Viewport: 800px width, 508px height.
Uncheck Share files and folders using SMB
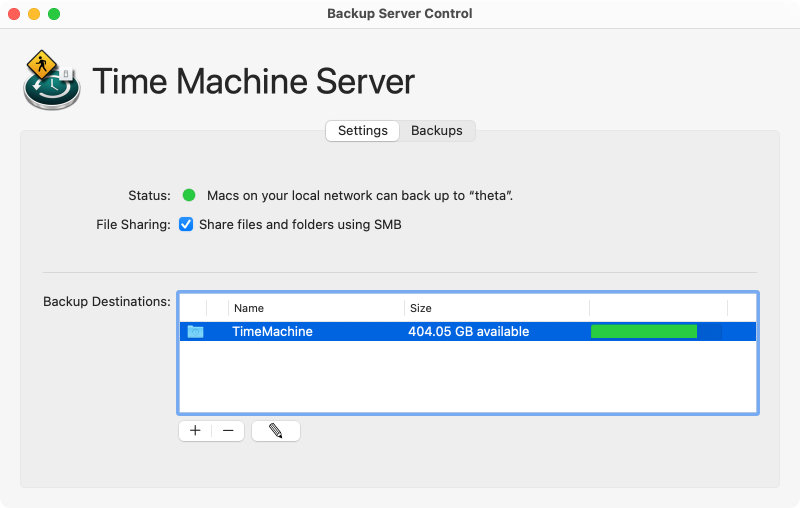(186, 224)
